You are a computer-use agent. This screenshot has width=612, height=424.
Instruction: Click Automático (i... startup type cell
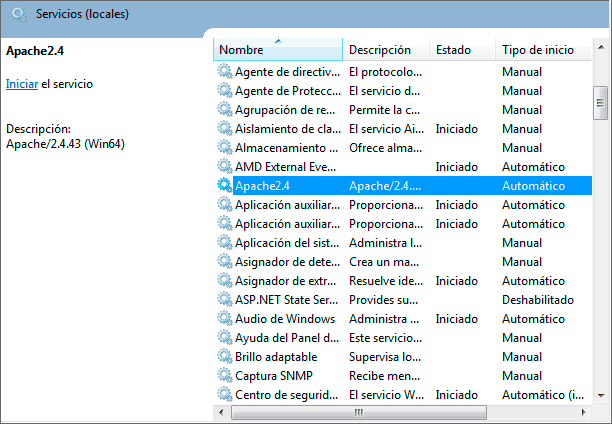(543, 395)
